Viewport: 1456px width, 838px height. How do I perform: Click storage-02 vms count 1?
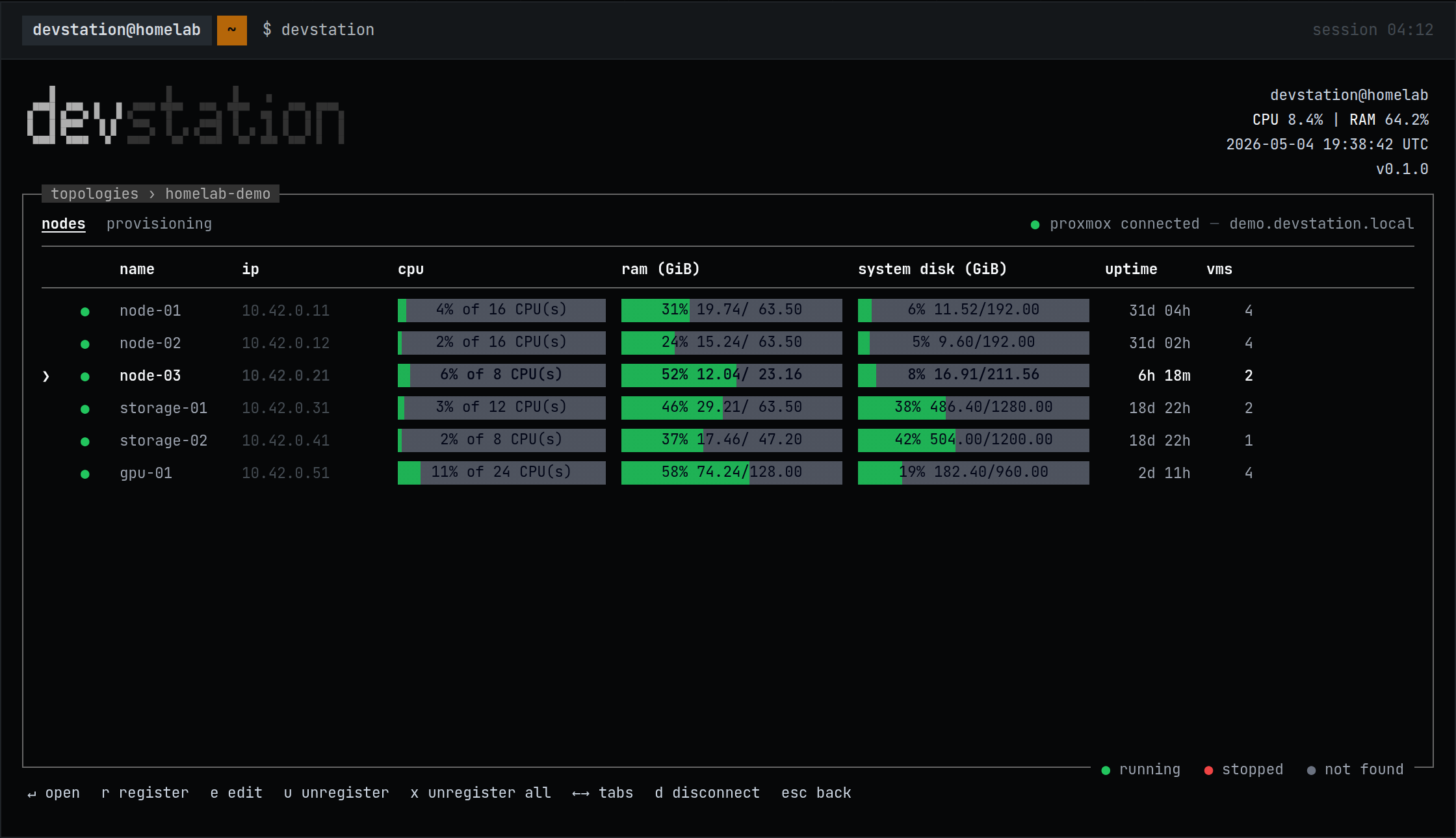tap(1249, 440)
